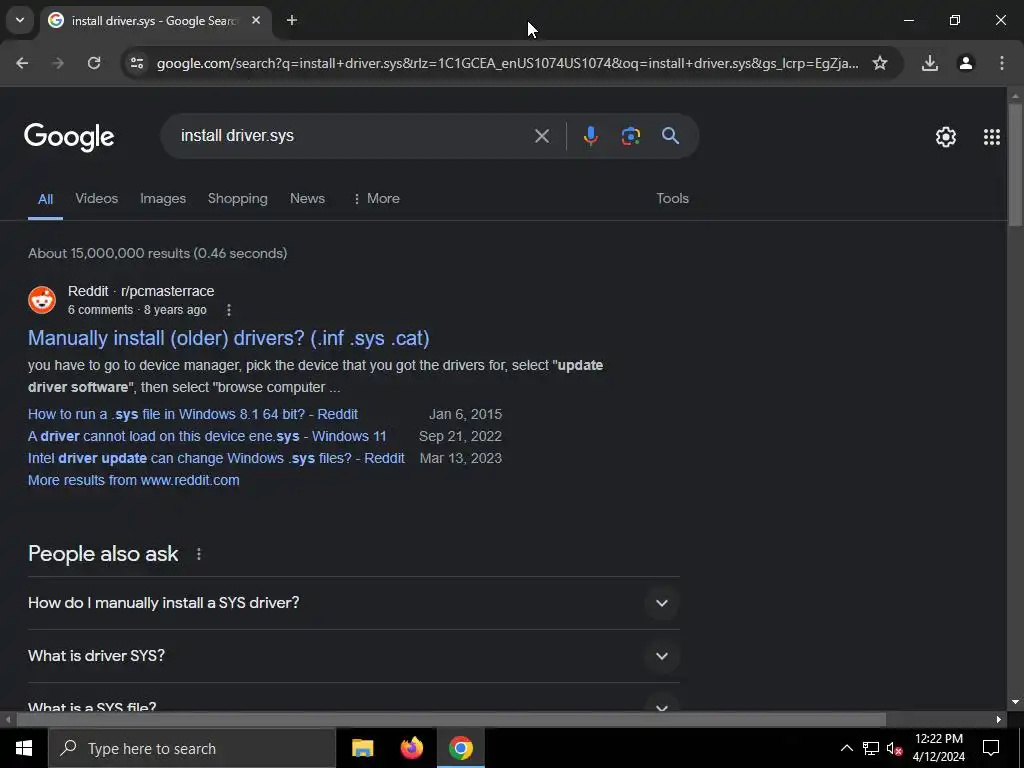
Task: Open the Windows notification center
Action: coord(991,748)
